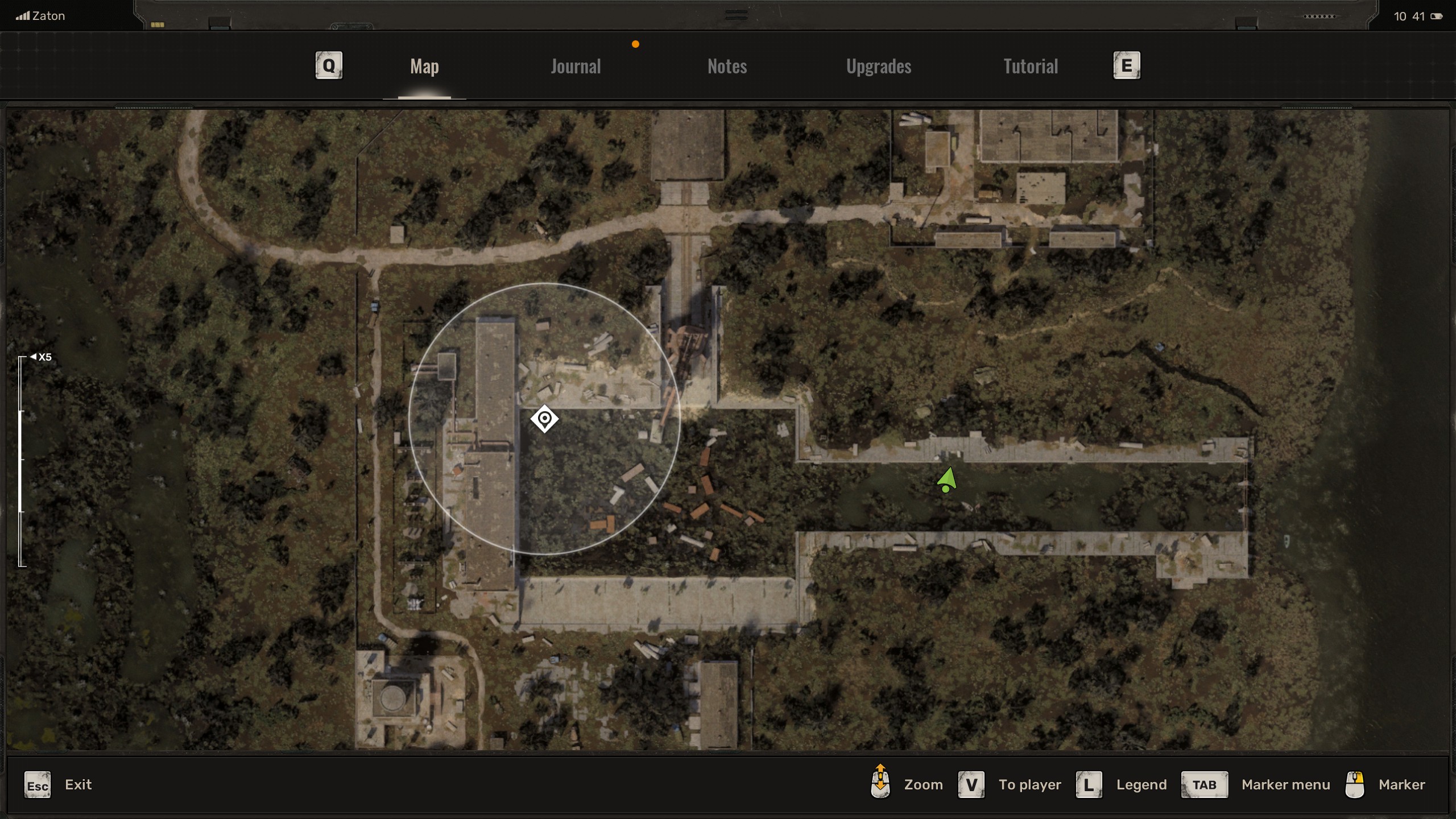Screen dimensions: 1456x819
Task: Click the clock reading 10 41
Action: click(1409, 16)
